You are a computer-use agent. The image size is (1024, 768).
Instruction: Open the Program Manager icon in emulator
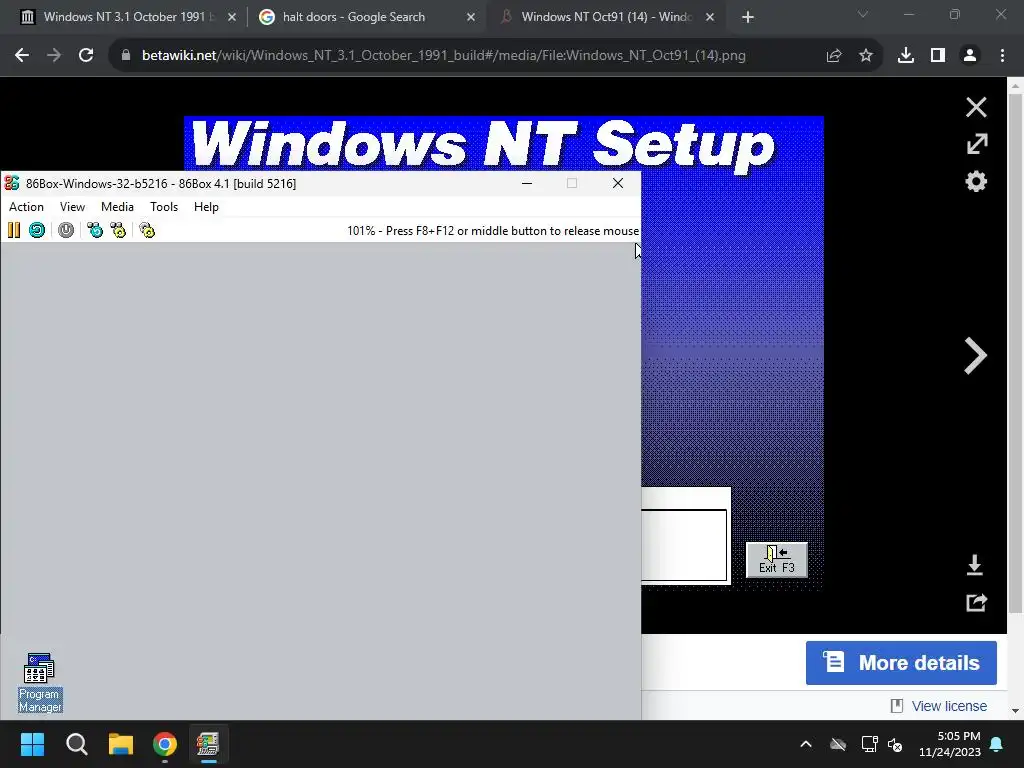[x=40, y=682]
